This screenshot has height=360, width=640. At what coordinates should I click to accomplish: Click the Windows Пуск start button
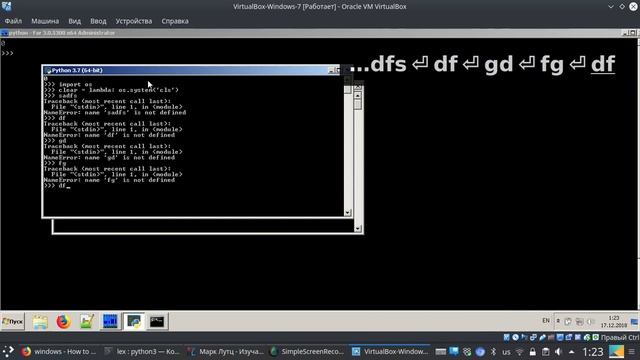click(x=13, y=322)
